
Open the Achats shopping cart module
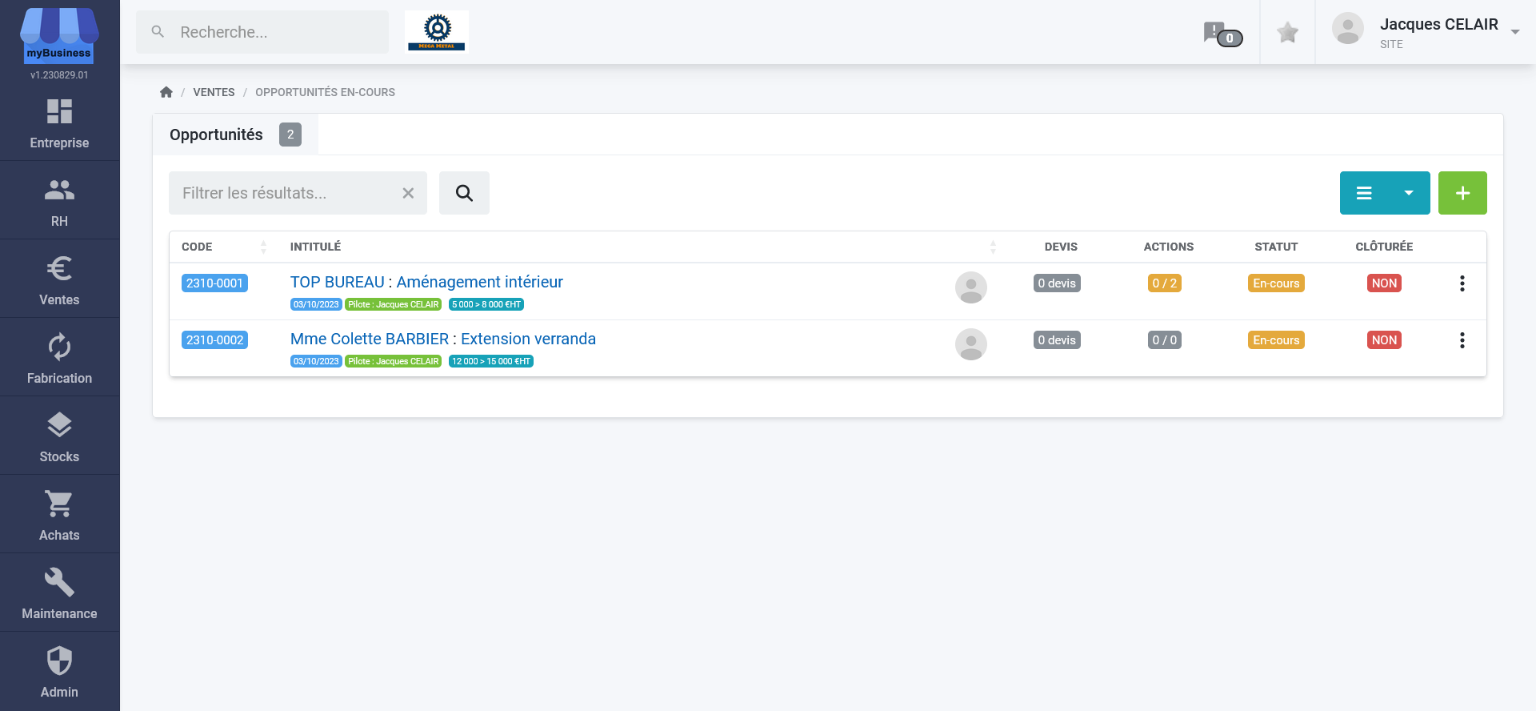(59, 515)
